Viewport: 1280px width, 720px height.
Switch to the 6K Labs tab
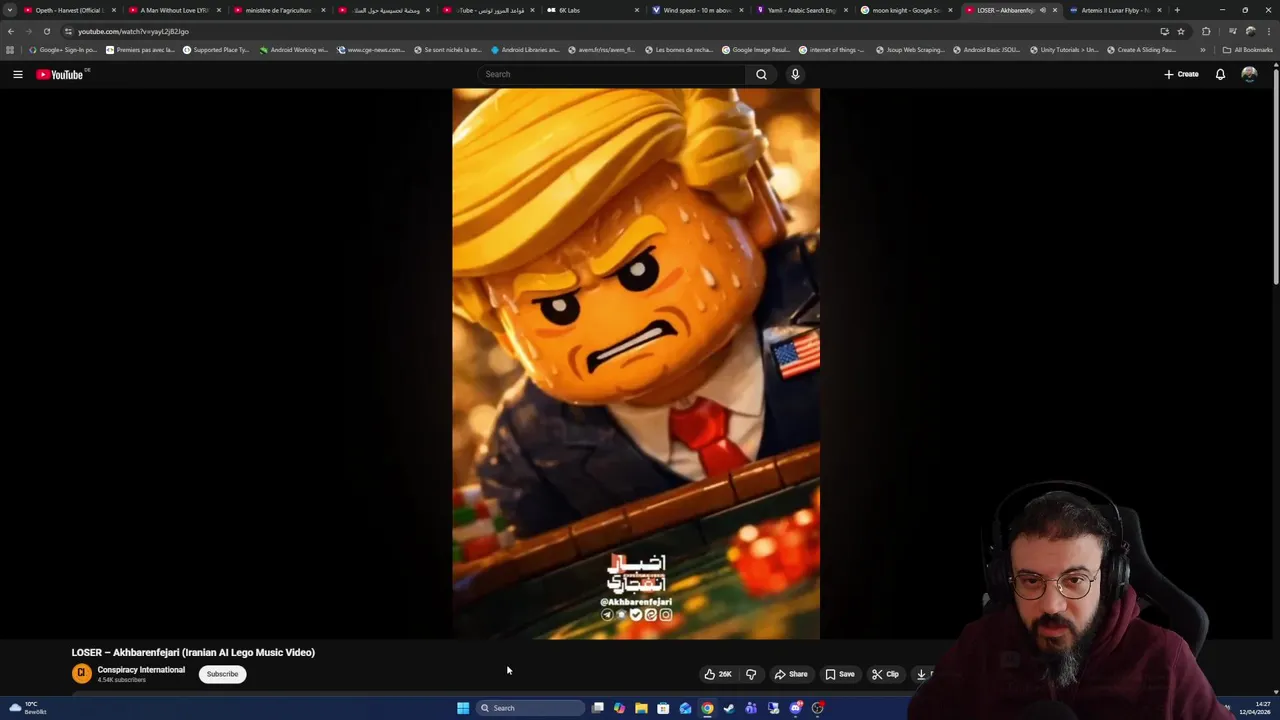point(592,10)
